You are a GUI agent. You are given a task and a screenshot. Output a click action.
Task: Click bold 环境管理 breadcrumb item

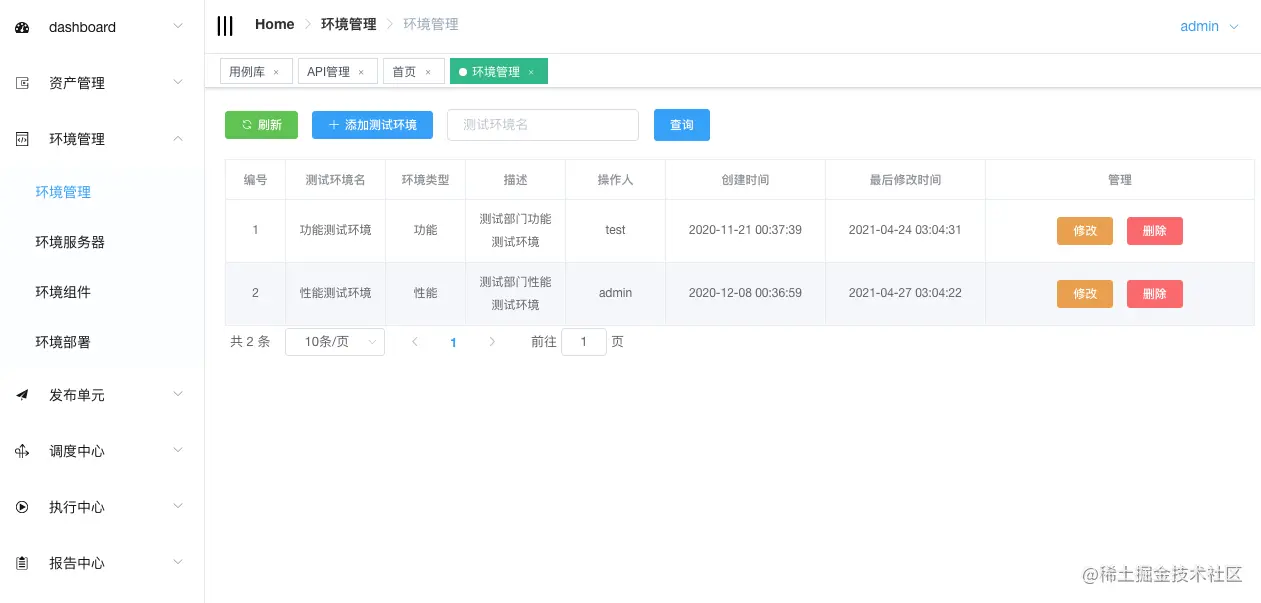point(349,24)
